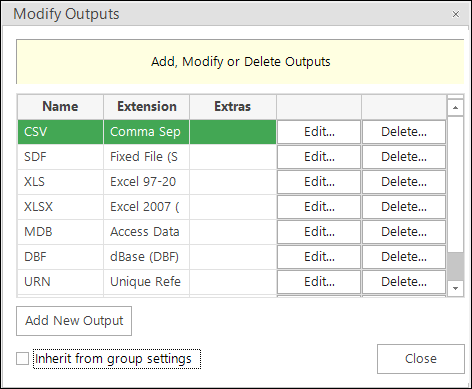Click the Delete button for CSV row
The width and height of the screenshot is (472, 389).
click(x=404, y=132)
